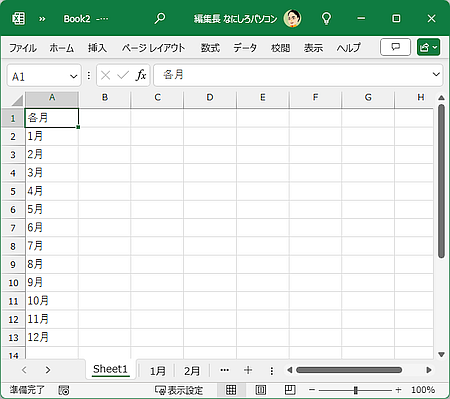
Task: Click the Excel app icon in title bar
Action: (18, 19)
